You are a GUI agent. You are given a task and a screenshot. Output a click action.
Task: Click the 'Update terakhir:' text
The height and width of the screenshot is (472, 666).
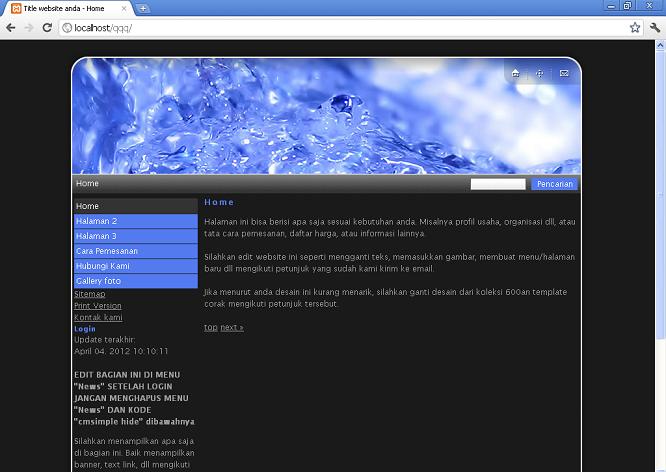104,340
